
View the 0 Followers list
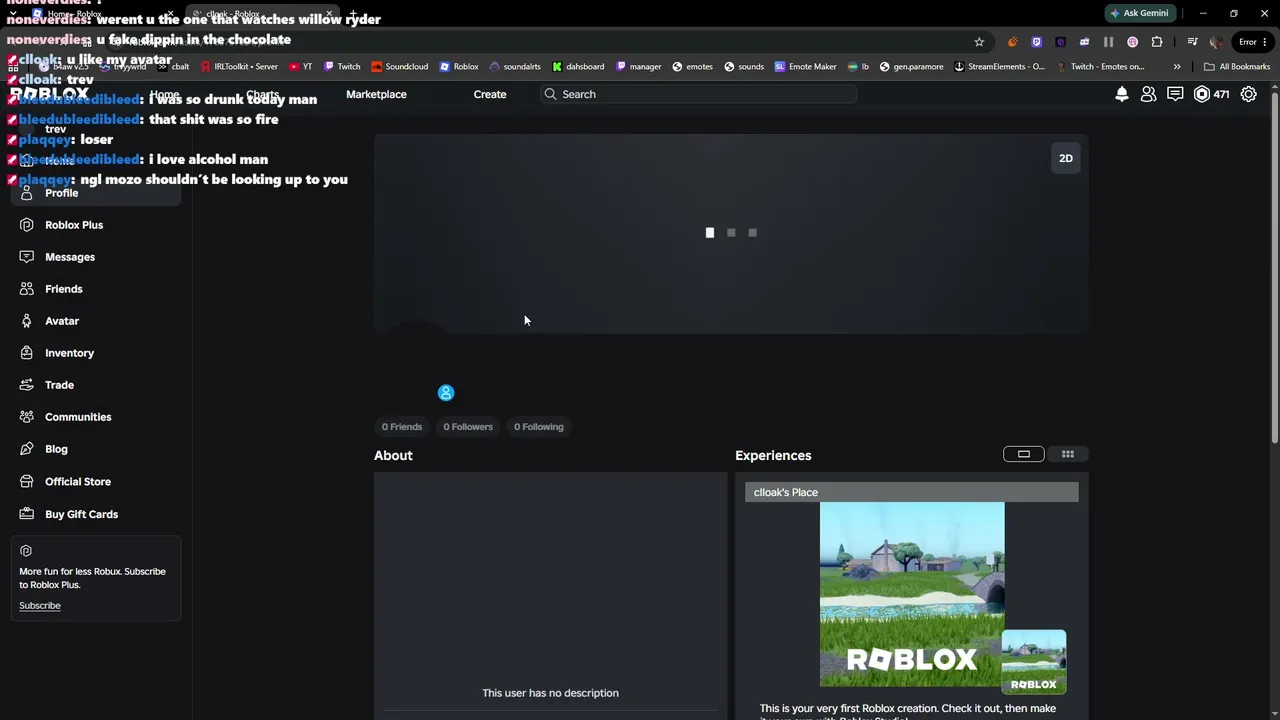(468, 427)
